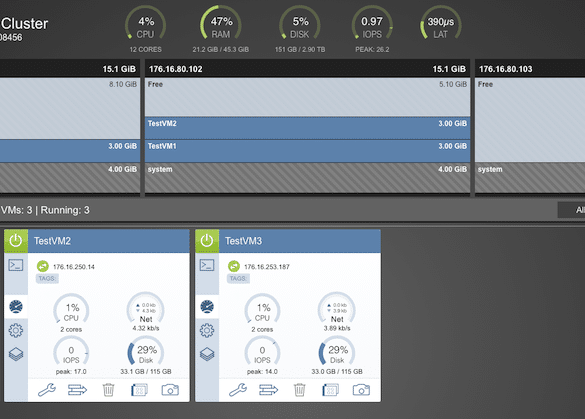Click IP address 176.16.250.14

coord(73,267)
